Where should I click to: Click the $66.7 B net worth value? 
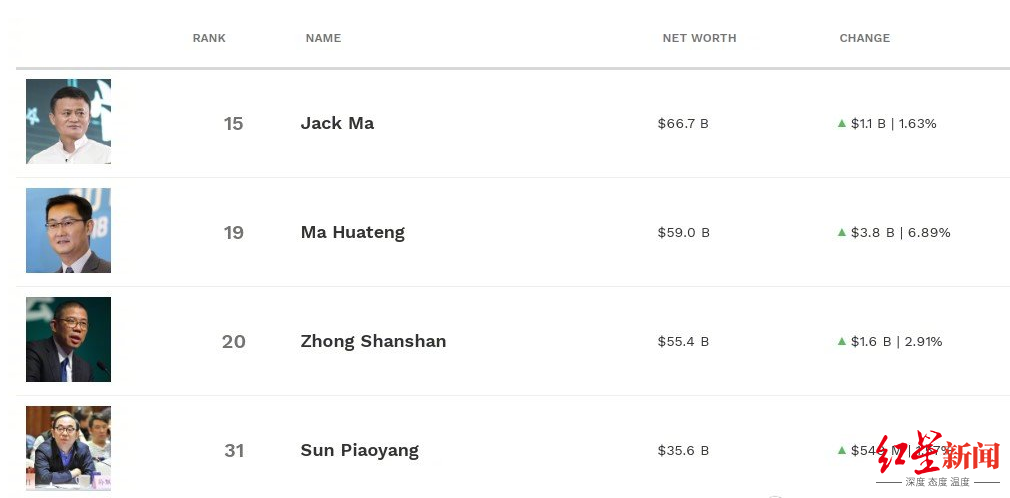[x=683, y=123]
